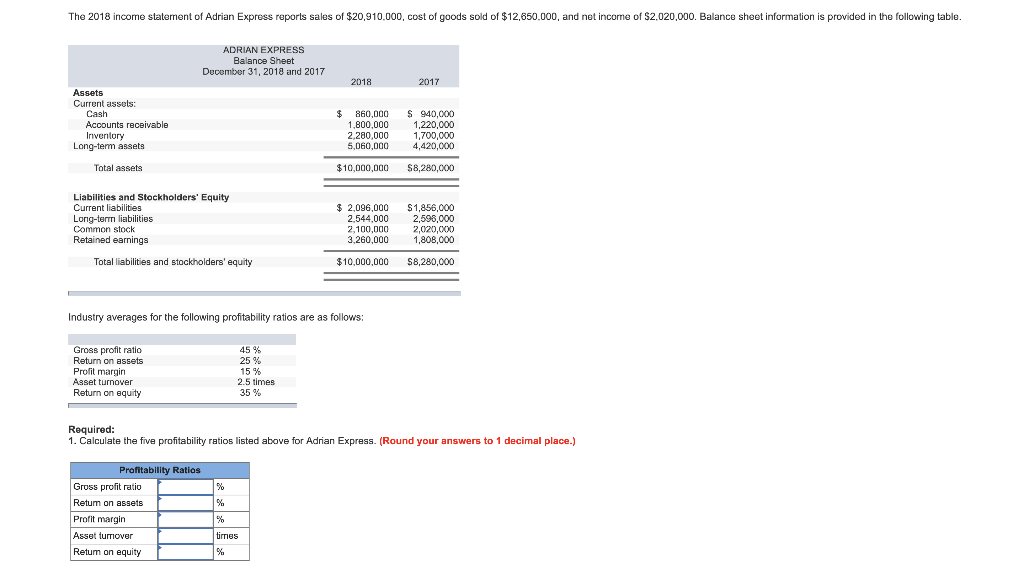Click 2018 Current liabilities $2,096,000
Screen dimensions: 1024x570
click(362, 208)
